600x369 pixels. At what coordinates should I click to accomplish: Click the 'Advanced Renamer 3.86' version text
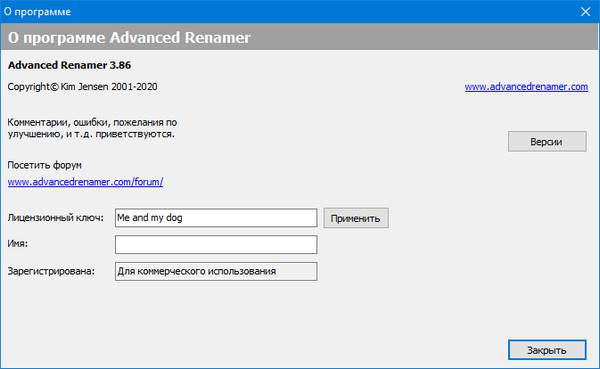69,65
